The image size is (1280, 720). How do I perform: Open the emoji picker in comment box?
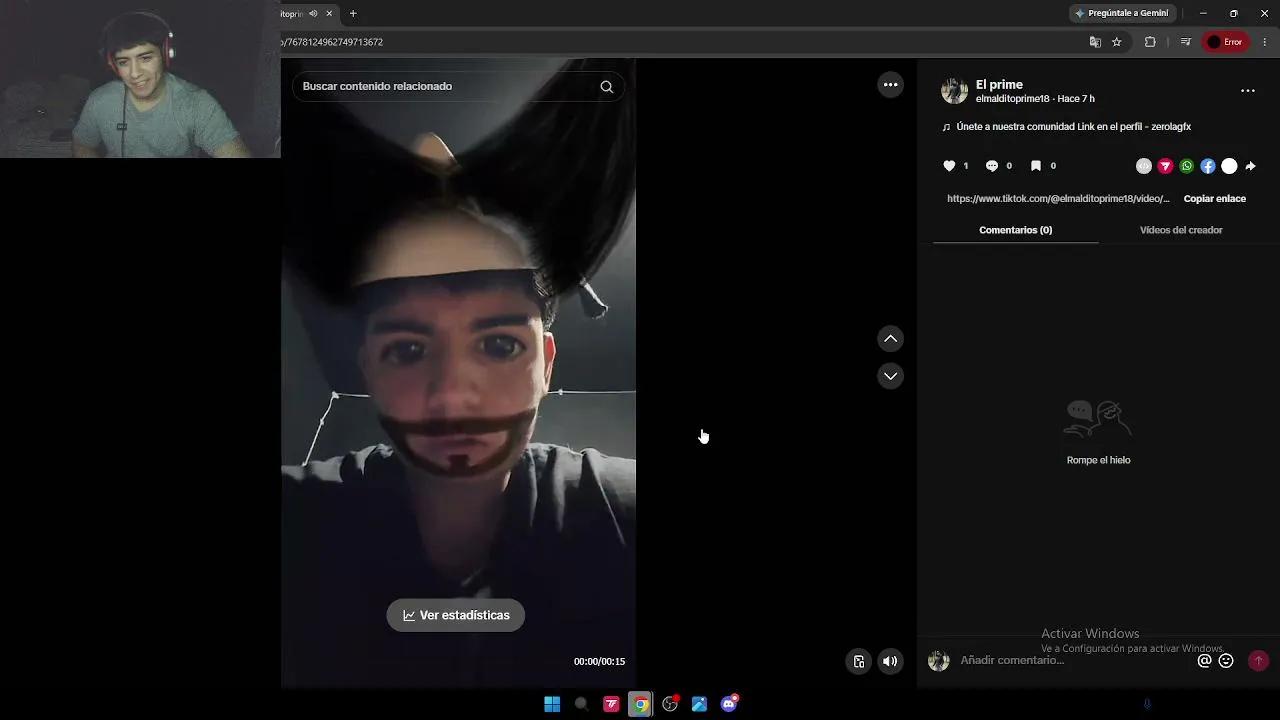click(1226, 661)
